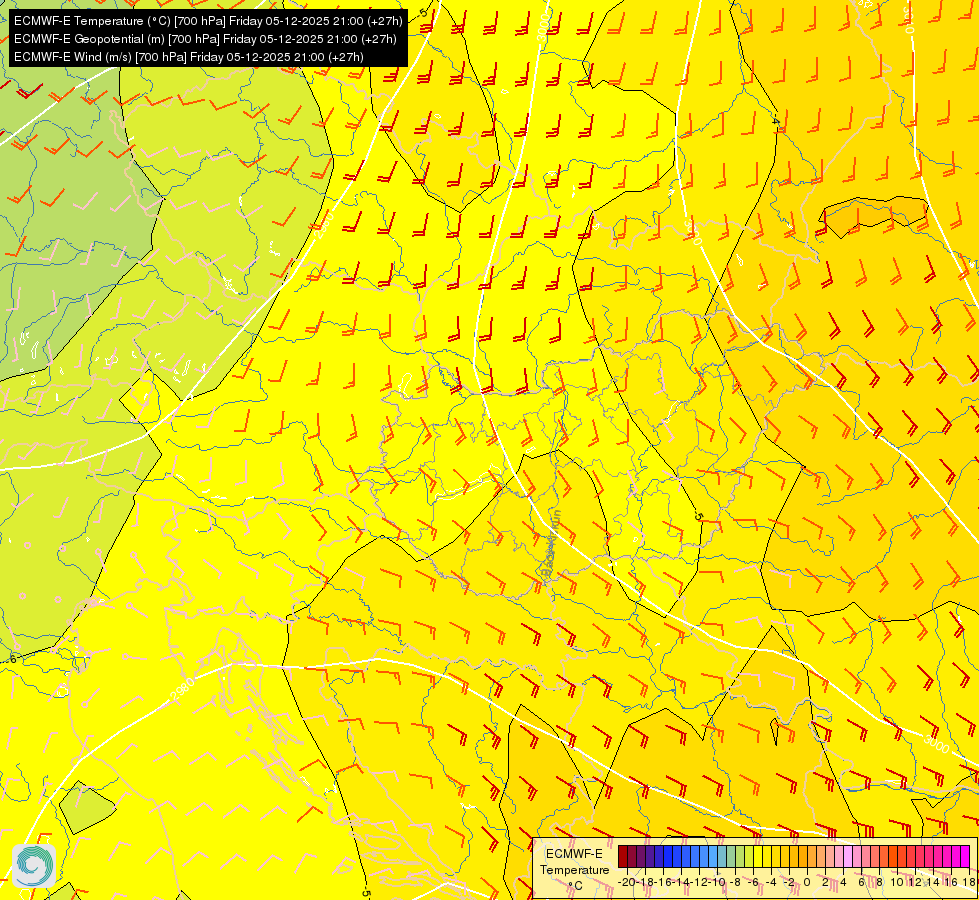Click the legend tick label 14
The height and width of the screenshot is (900, 979).
coord(933,882)
